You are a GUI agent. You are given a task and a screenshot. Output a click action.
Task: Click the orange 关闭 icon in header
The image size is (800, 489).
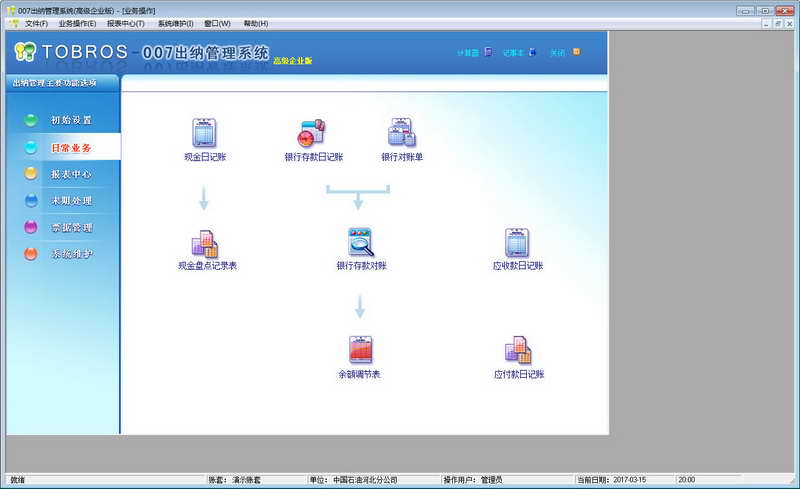(x=577, y=52)
